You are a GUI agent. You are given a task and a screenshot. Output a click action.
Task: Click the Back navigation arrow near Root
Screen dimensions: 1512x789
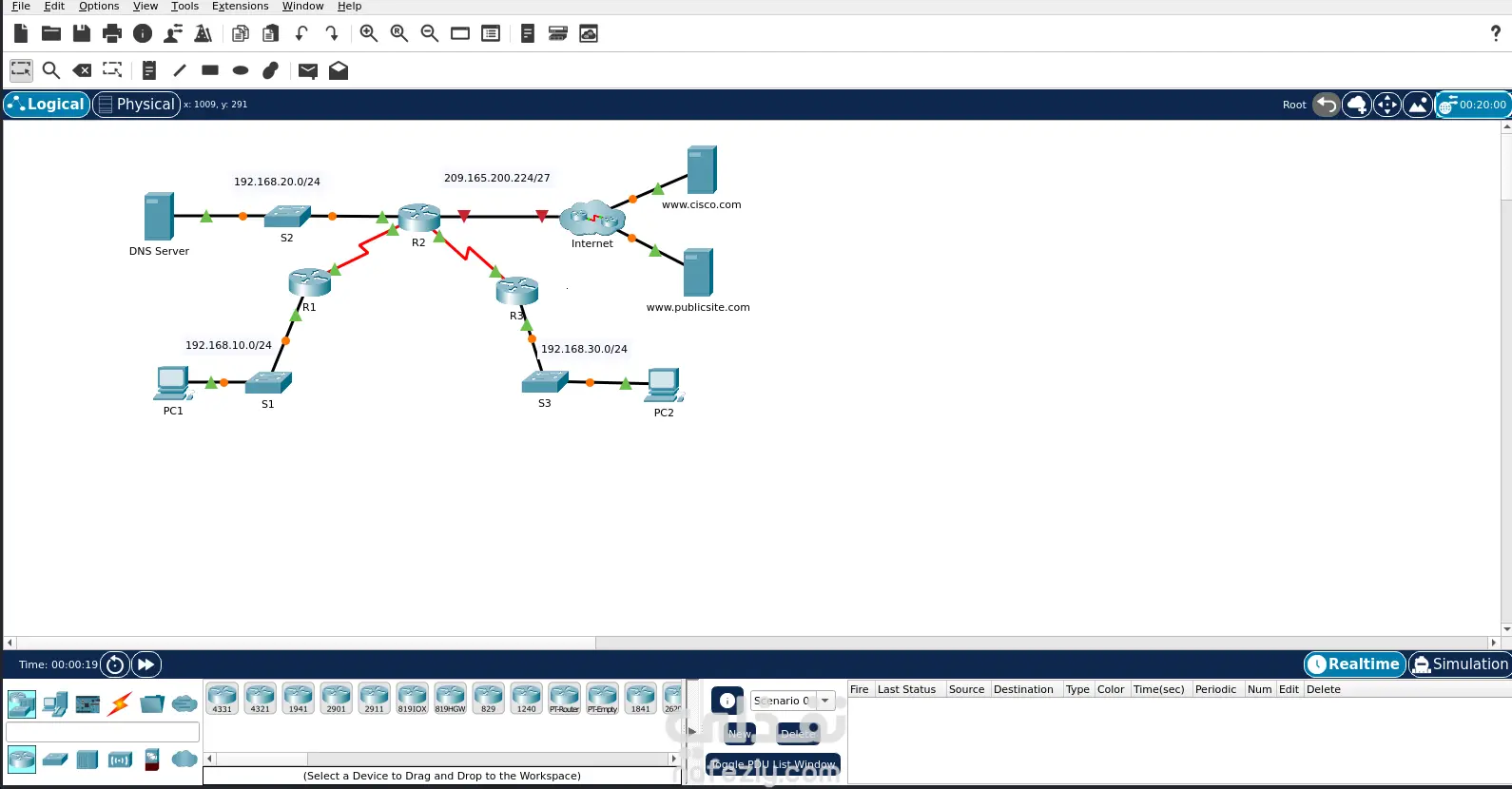[1327, 105]
